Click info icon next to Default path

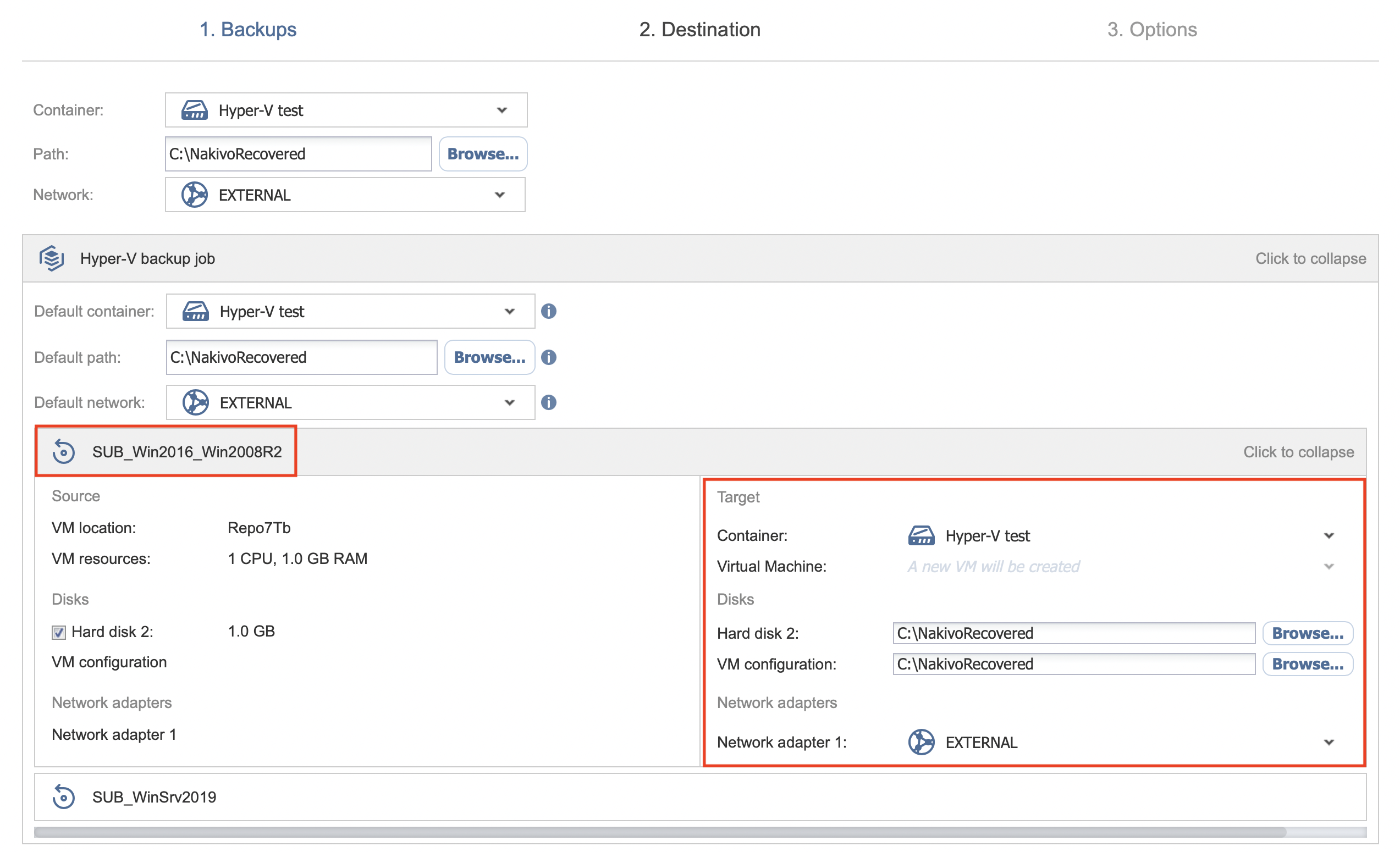tap(548, 357)
